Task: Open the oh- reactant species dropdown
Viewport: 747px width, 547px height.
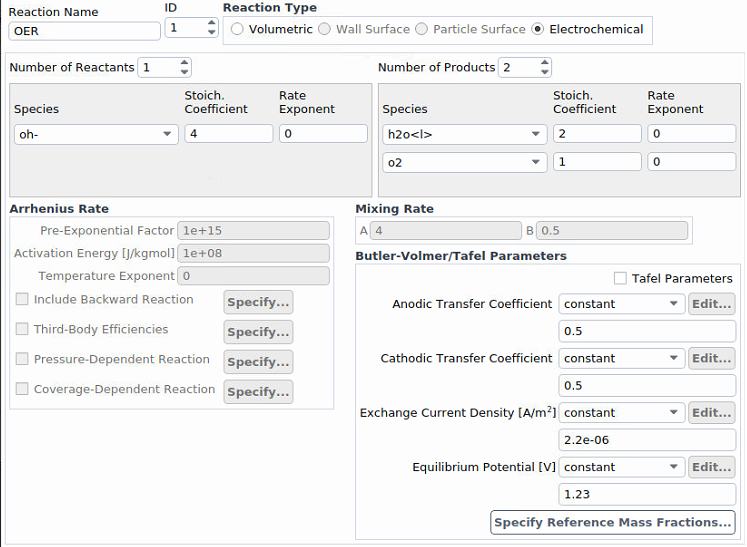Action: point(96,134)
